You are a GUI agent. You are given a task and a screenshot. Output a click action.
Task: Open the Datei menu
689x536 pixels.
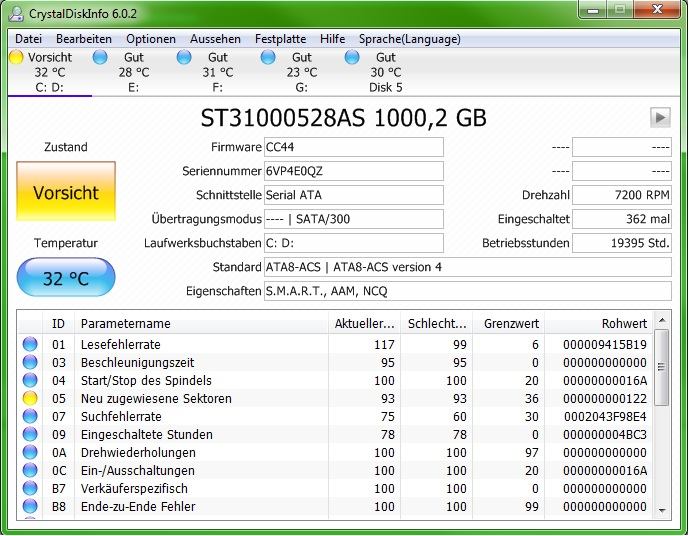pos(28,39)
